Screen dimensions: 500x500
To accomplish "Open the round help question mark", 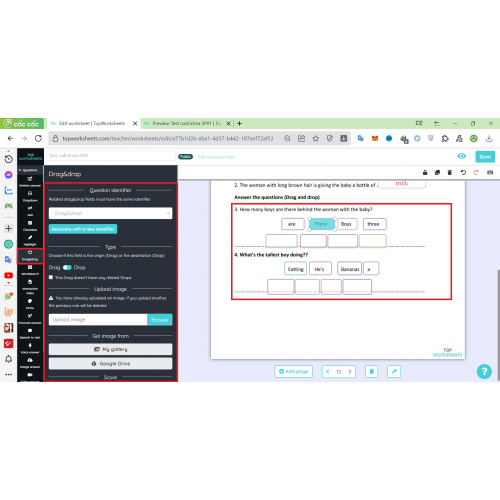I will tap(484, 371).
